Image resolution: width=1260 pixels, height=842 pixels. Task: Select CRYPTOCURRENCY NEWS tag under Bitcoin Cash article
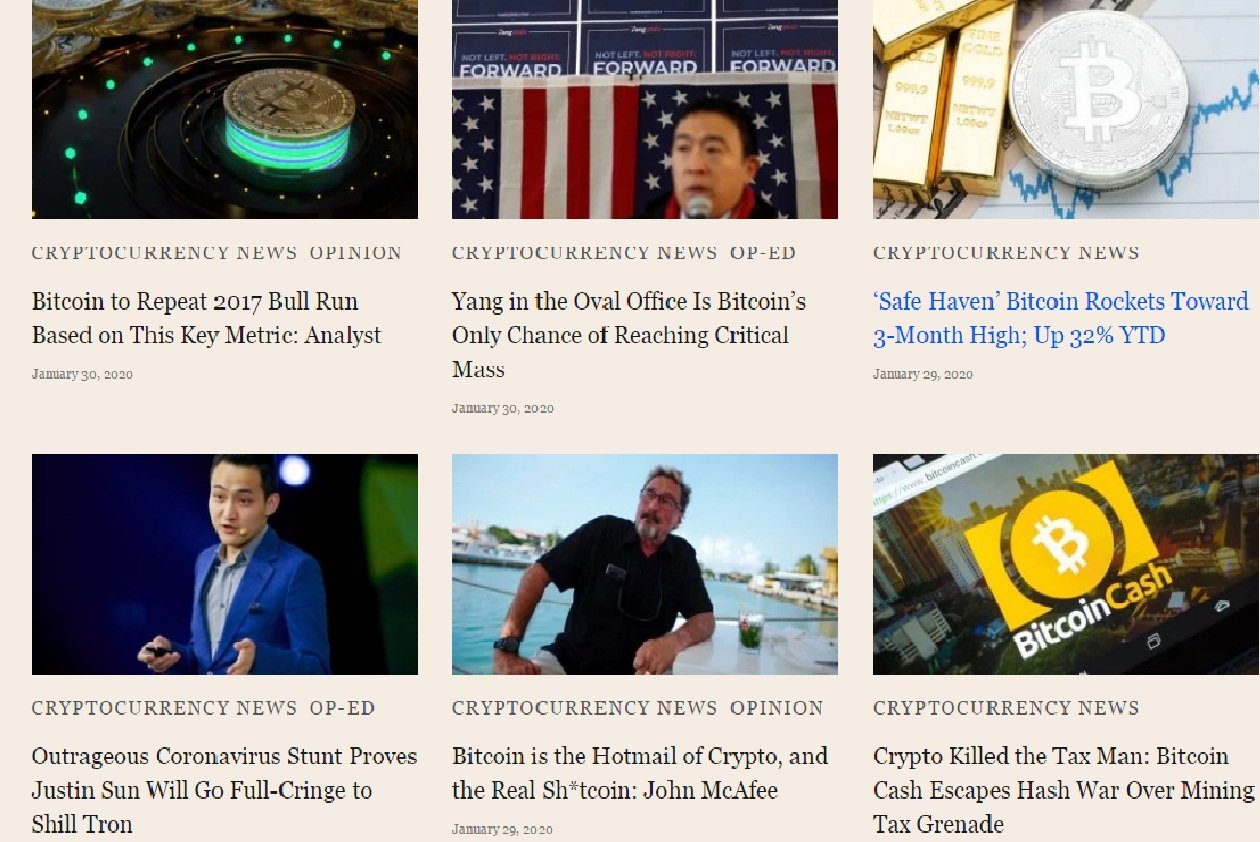click(1006, 708)
